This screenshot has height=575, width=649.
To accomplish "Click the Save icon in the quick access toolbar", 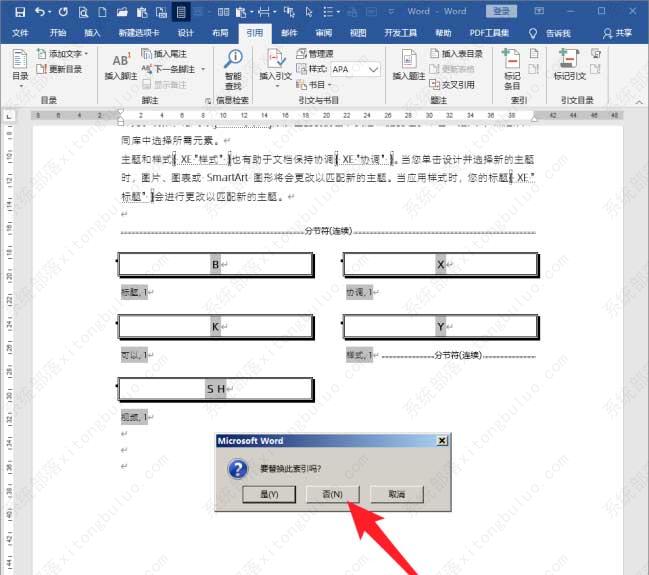I will click(15, 12).
